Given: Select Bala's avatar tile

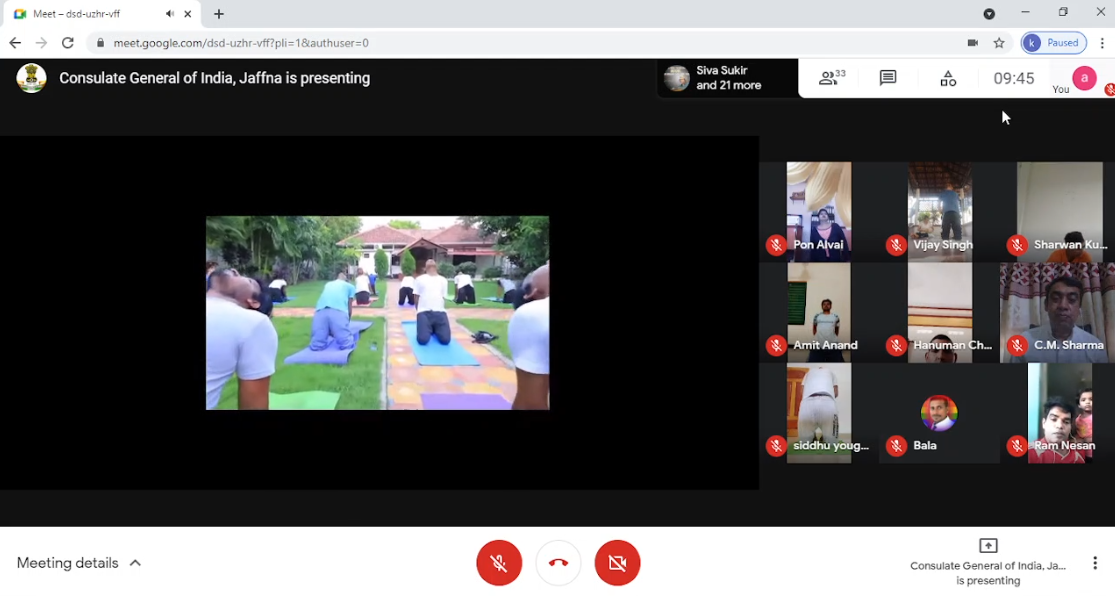Looking at the screenshot, I should (x=939, y=413).
